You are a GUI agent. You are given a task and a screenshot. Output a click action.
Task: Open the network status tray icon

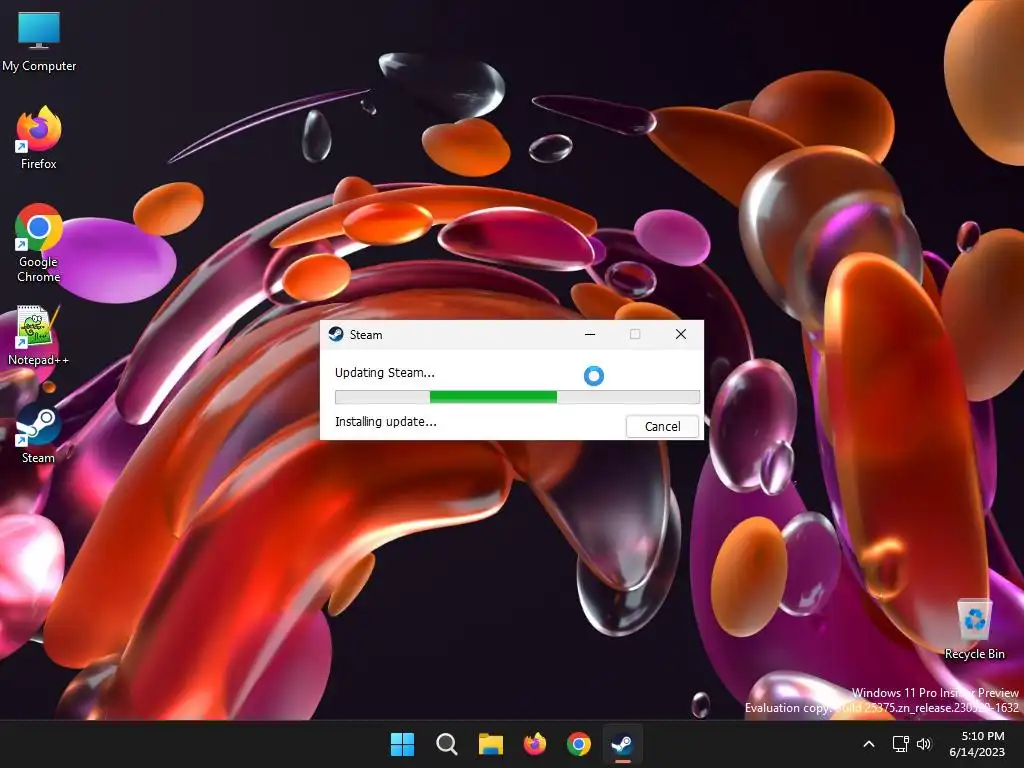[901, 744]
